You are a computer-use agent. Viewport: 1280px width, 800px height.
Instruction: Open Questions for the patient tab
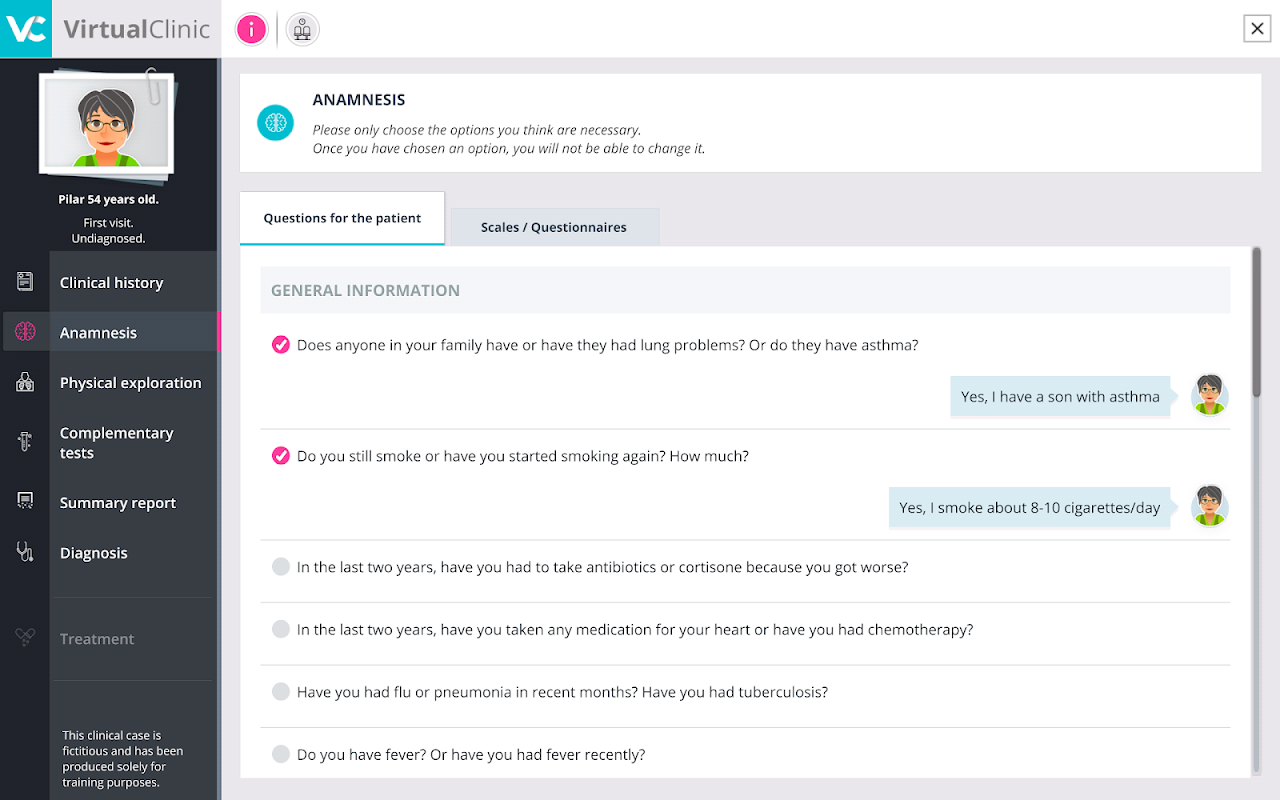click(342, 218)
